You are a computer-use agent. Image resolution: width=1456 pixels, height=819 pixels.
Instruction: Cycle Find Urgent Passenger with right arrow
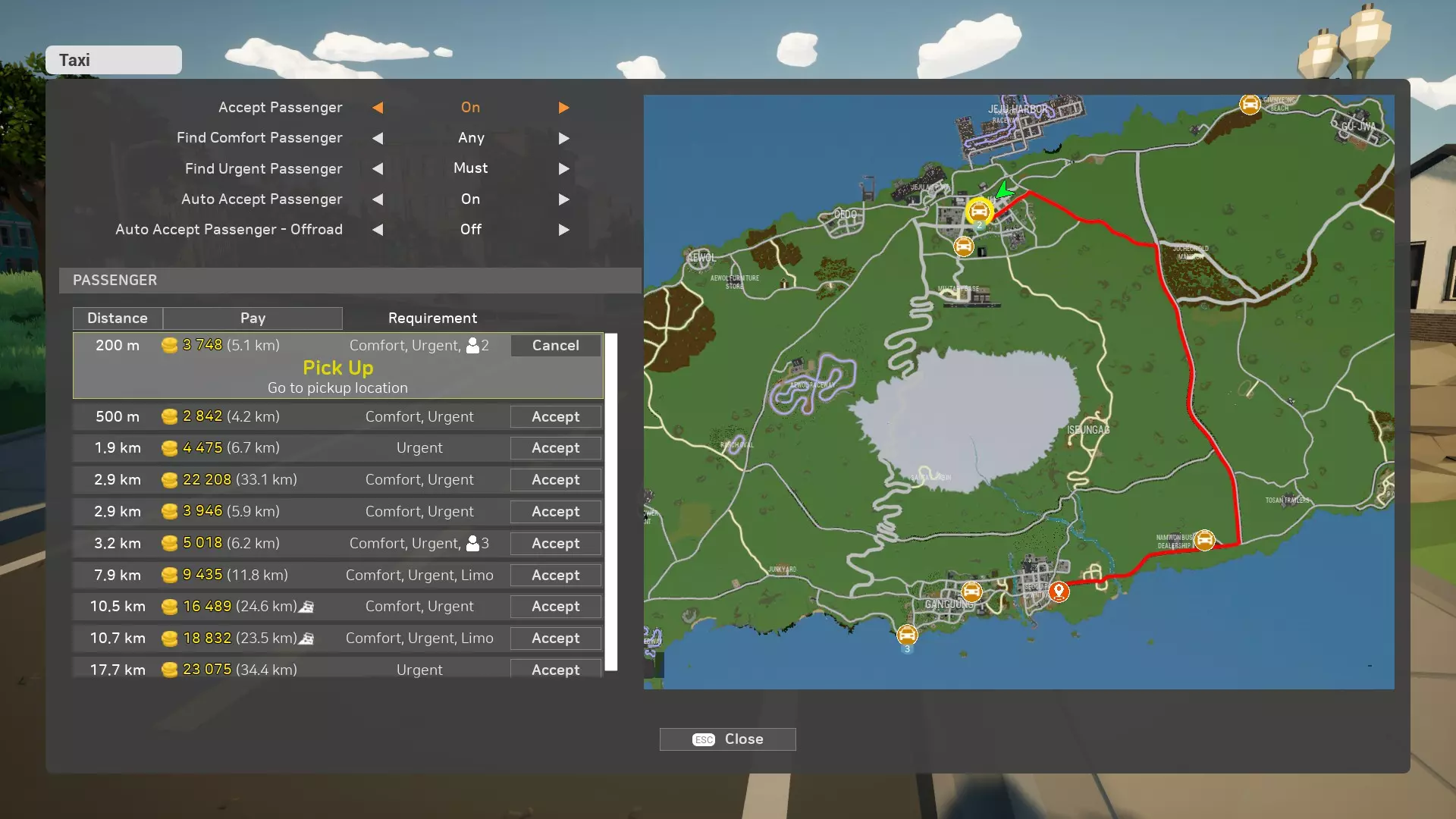563,168
